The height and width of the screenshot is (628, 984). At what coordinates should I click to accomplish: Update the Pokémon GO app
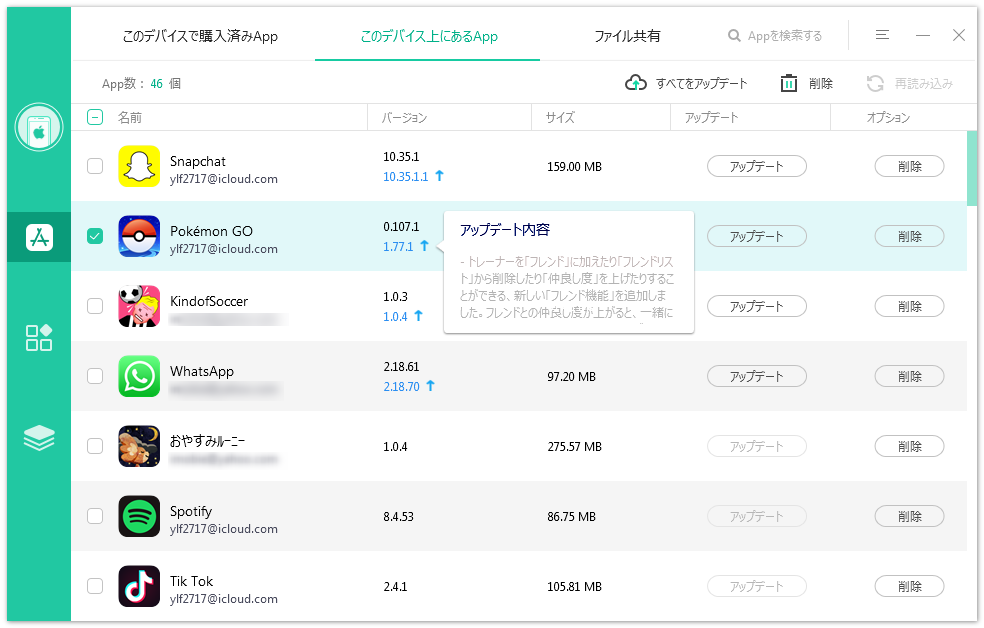coord(757,237)
